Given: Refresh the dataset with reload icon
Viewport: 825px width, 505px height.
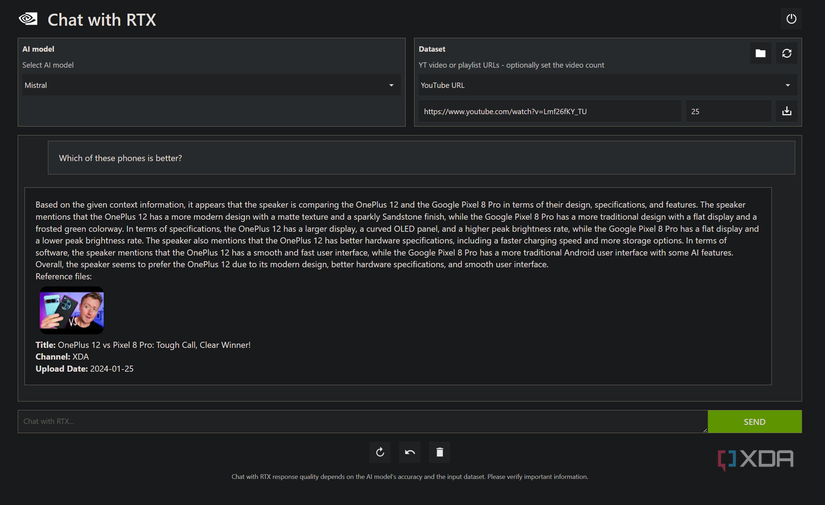Looking at the screenshot, I should coord(787,54).
